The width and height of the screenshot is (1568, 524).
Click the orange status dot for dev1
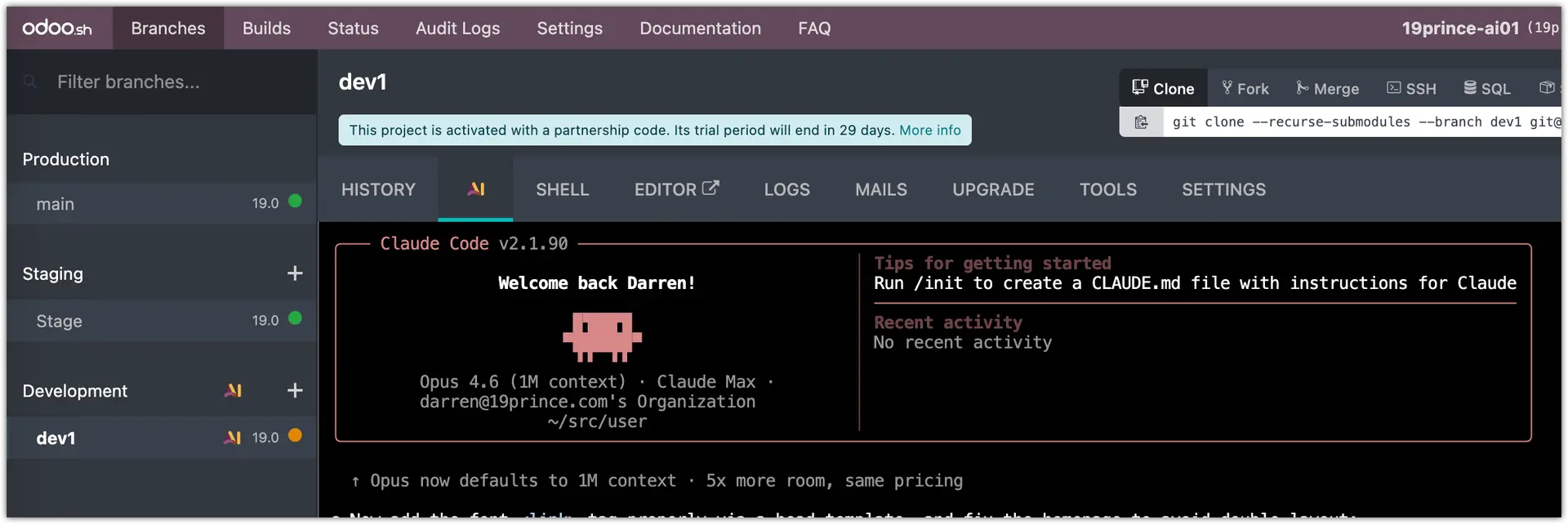(295, 436)
